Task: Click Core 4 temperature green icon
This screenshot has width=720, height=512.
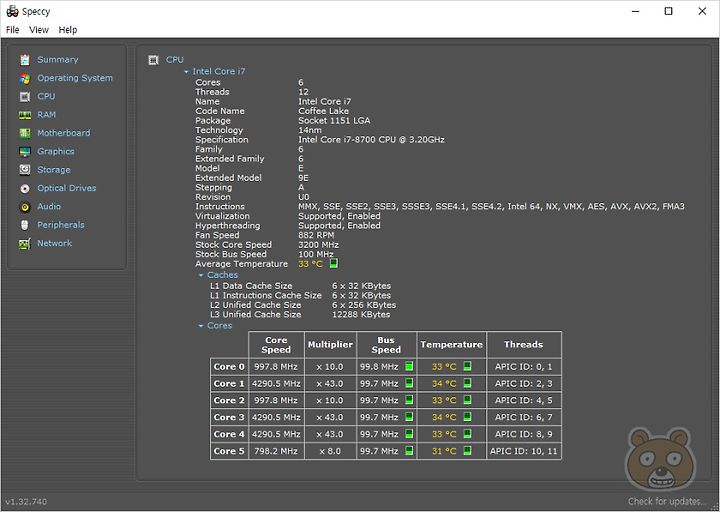Action: pyautogui.click(x=467, y=433)
